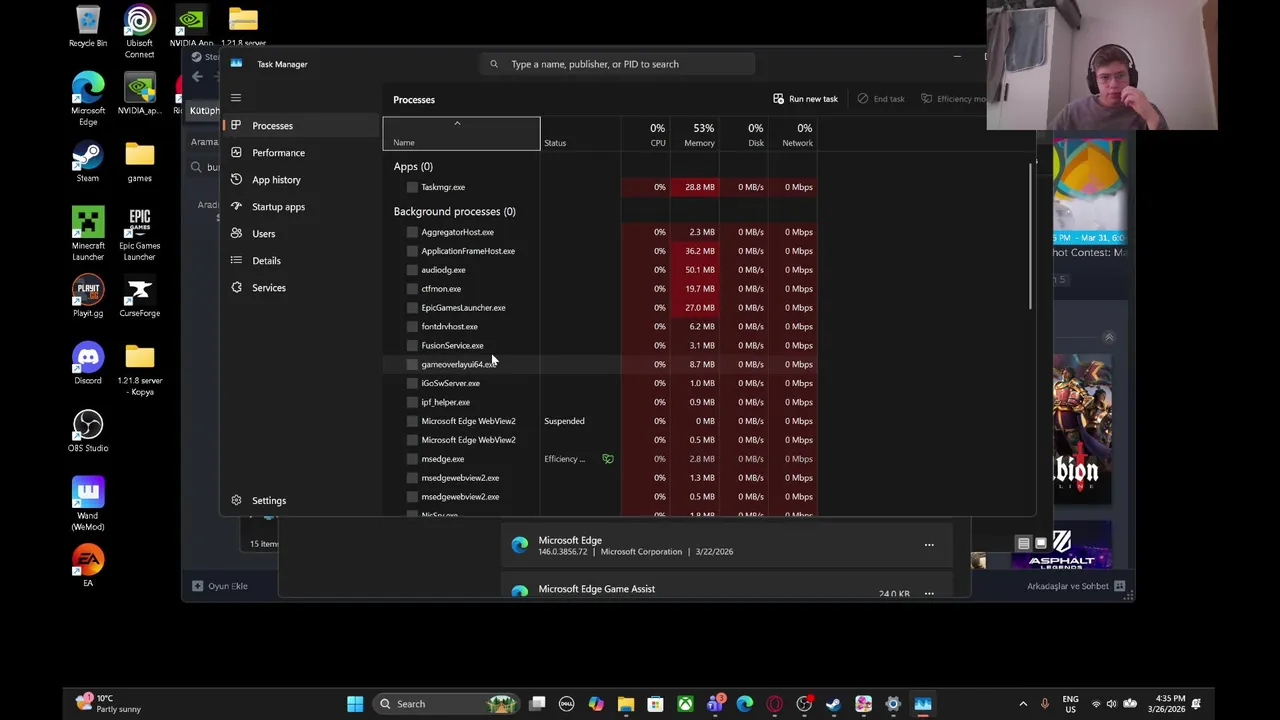Open the clock and date flyout
This screenshot has width=1280, height=720.
point(1165,704)
